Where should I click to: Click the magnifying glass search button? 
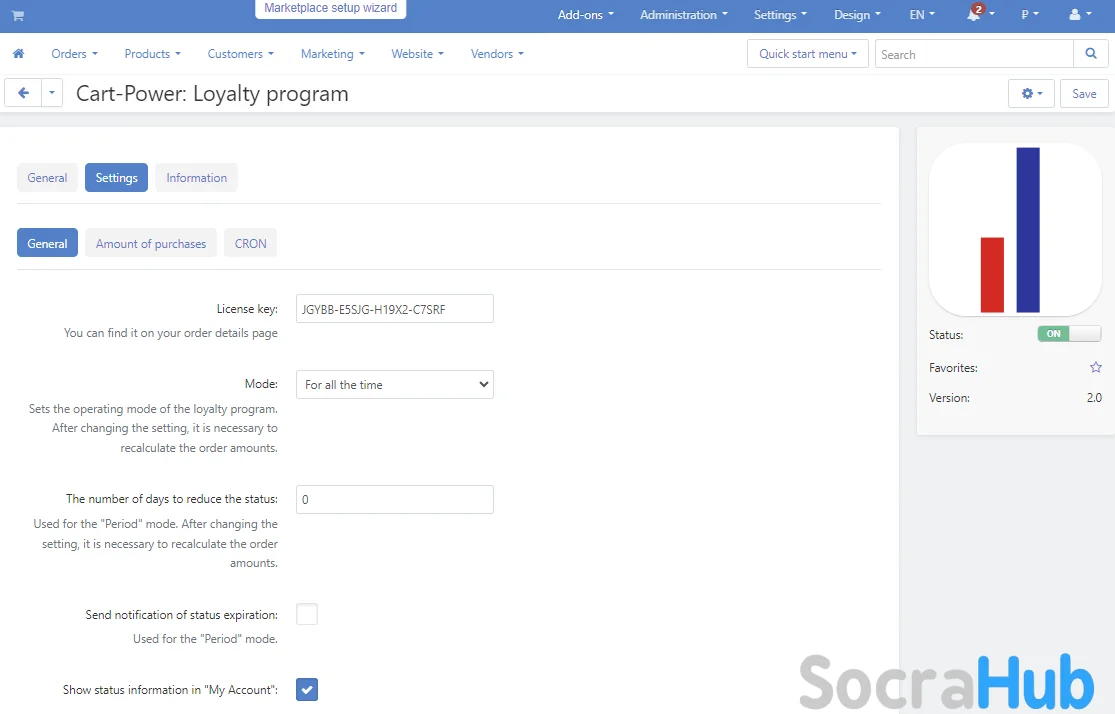(1090, 54)
